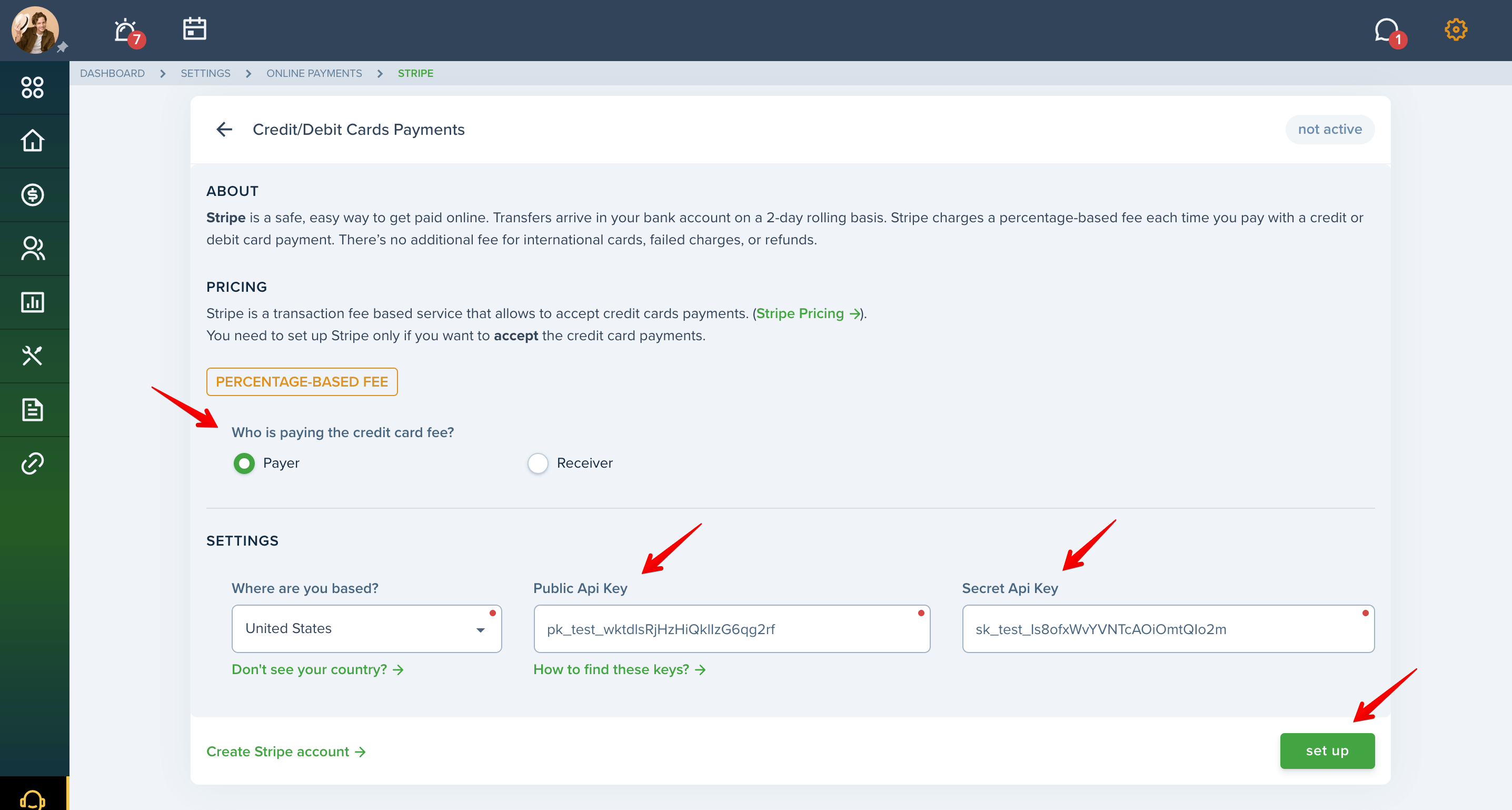This screenshot has width=1512, height=810.
Task: Open the documents sidebar icon
Action: click(x=32, y=409)
